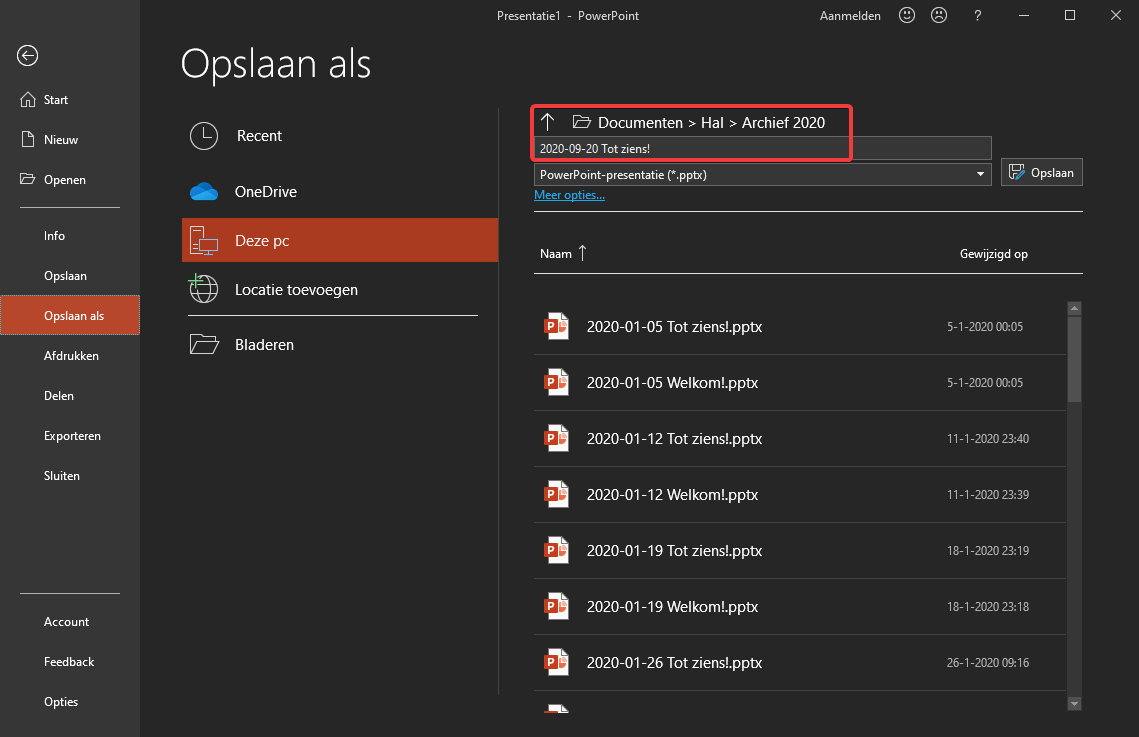Open the Afdrukken menu item
Viewport: 1139px width, 737px height.
tap(70, 356)
